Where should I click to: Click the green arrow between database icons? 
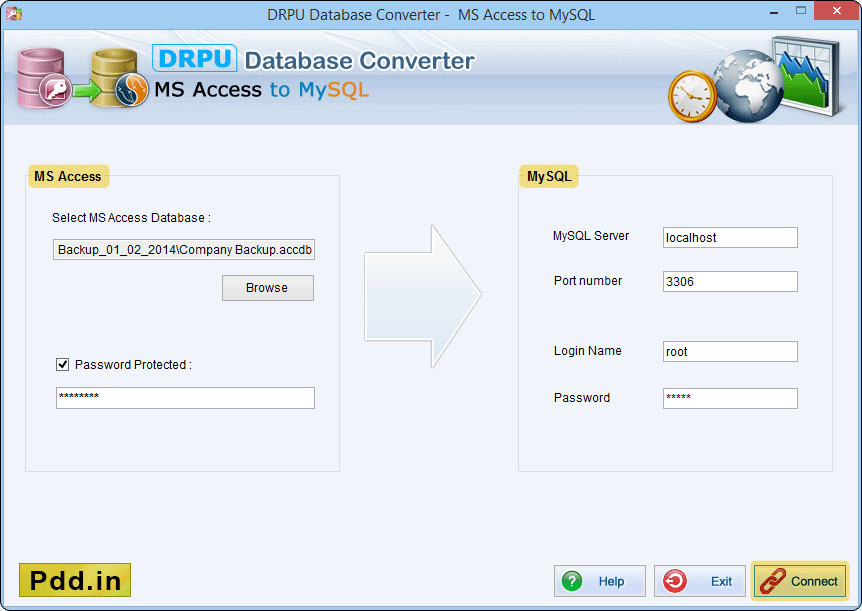coord(87,91)
